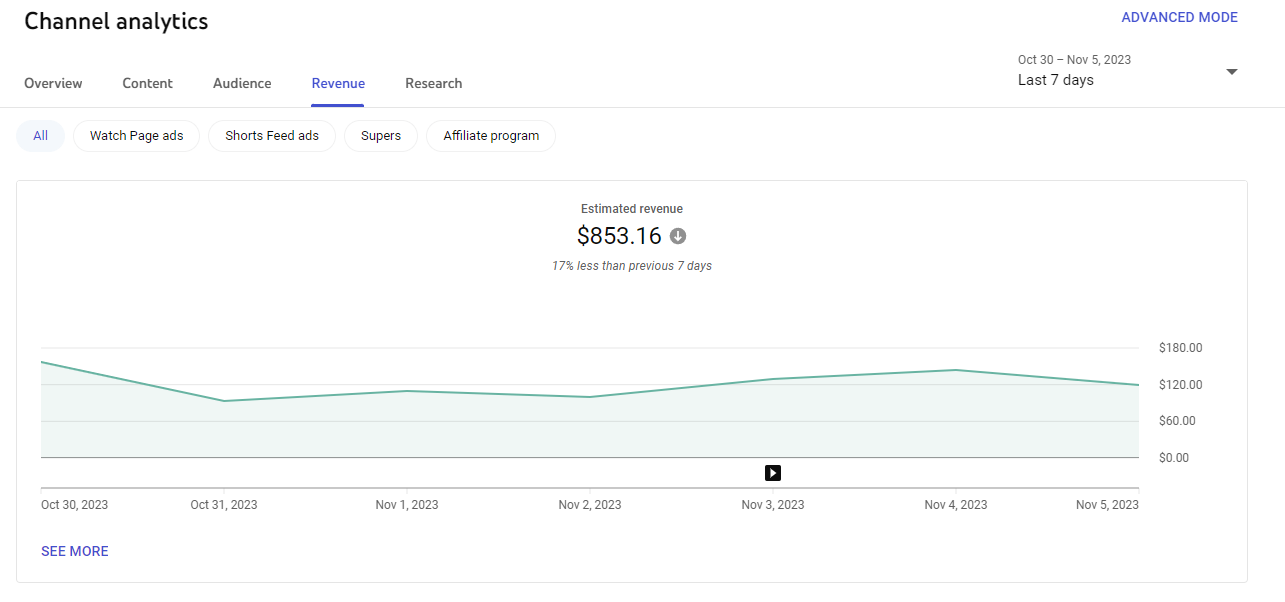1285x602 pixels.
Task: Click the $853.16 estimated revenue figure
Action: tap(619, 236)
